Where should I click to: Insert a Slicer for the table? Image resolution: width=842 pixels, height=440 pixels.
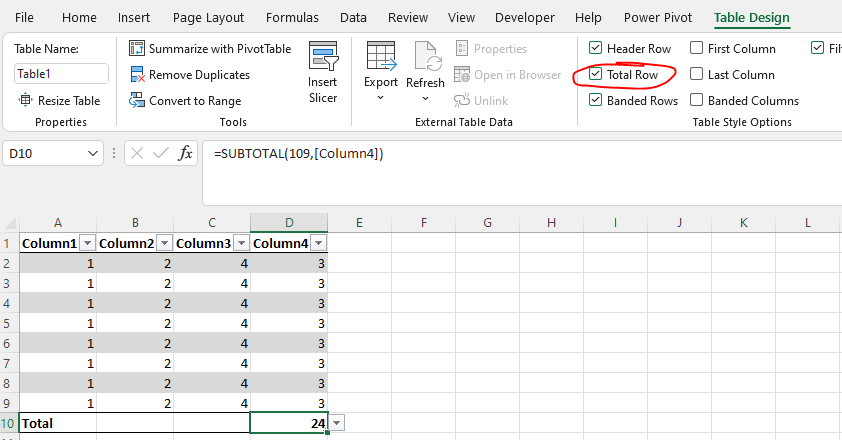(x=323, y=73)
